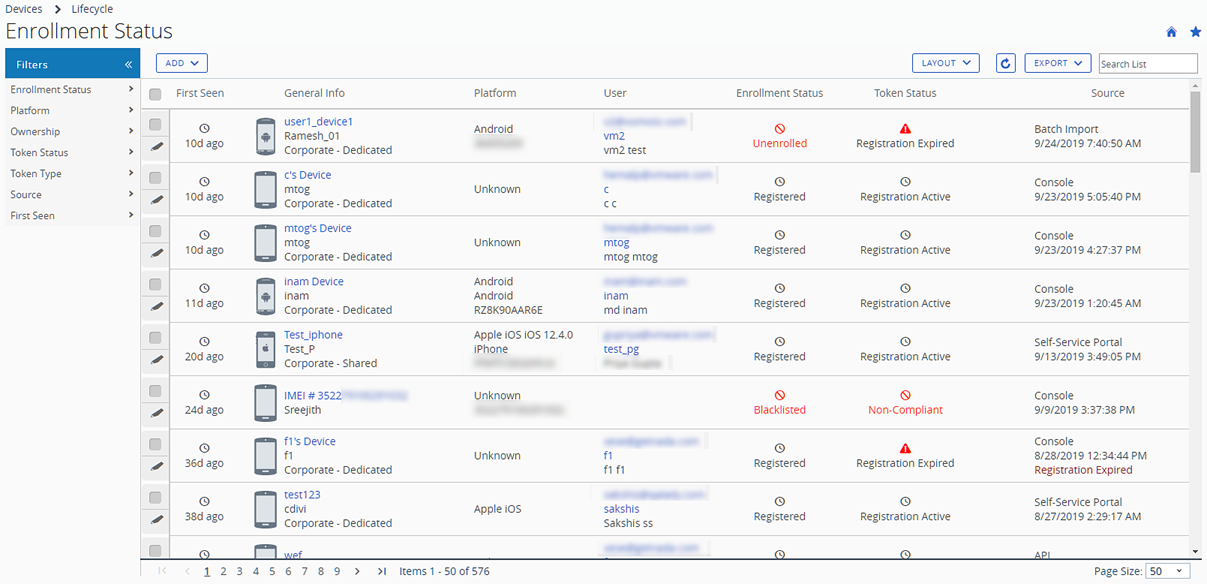1207x584 pixels.
Task: Click the phone icon for c's Device
Action: pyautogui.click(x=265, y=189)
